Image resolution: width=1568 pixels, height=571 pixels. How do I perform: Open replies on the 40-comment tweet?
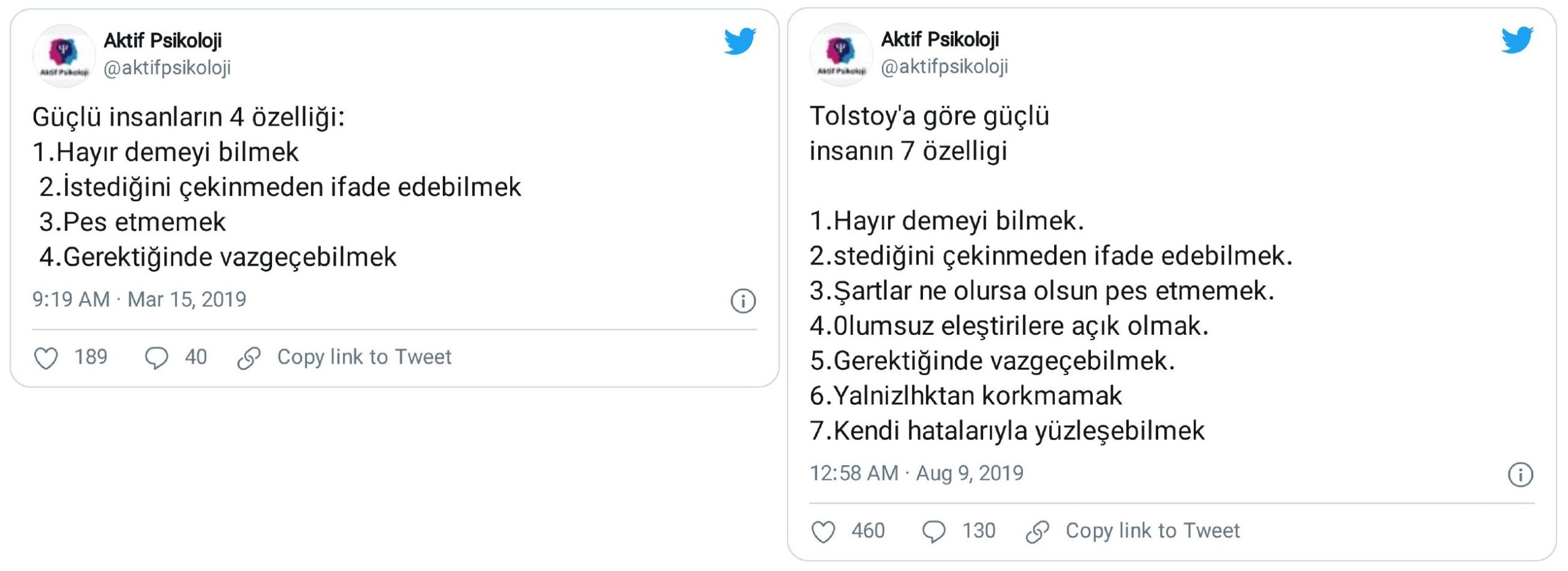[156, 358]
